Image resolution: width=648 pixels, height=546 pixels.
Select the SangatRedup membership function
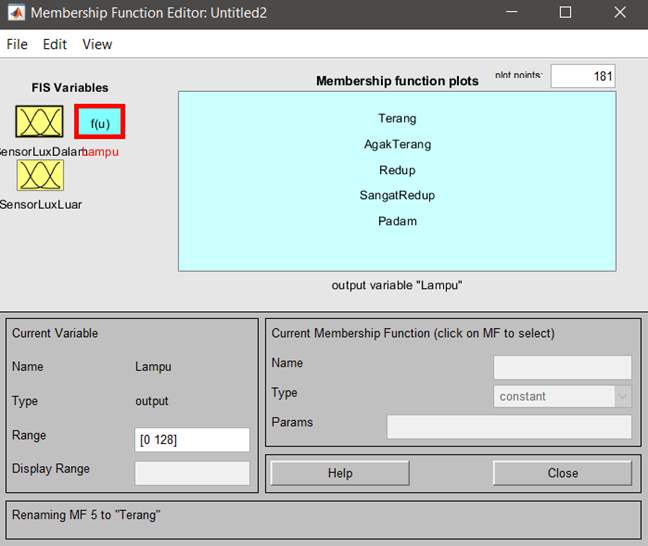(397, 196)
